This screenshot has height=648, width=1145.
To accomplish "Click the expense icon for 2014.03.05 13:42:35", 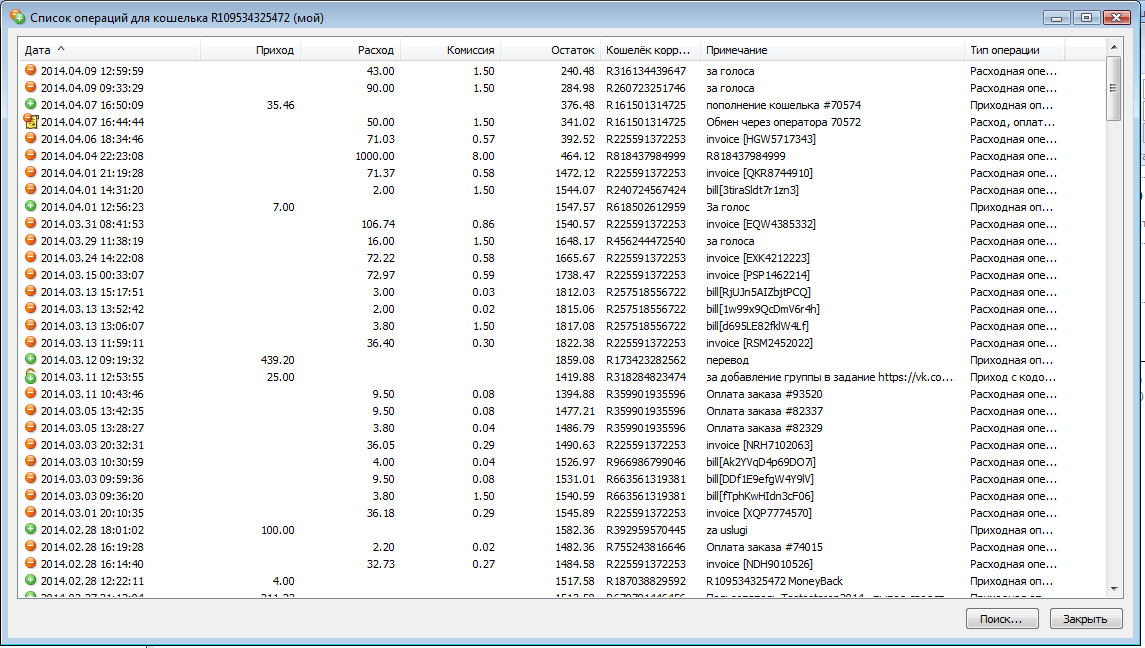I will pyautogui.click(x=30, y=410).
